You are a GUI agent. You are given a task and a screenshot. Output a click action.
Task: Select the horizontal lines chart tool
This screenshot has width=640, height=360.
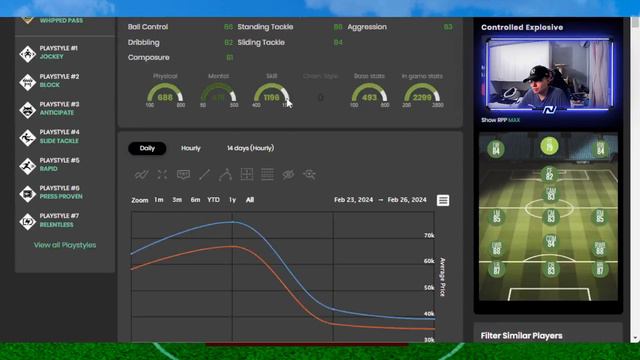tap(267, 174)
